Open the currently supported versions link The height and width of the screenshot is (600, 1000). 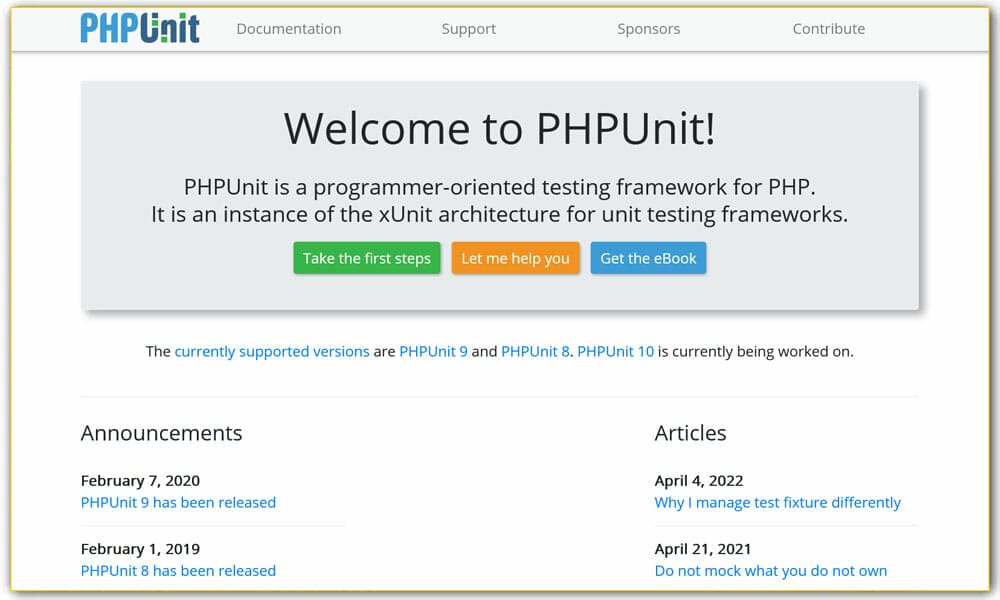pos(271,351)
